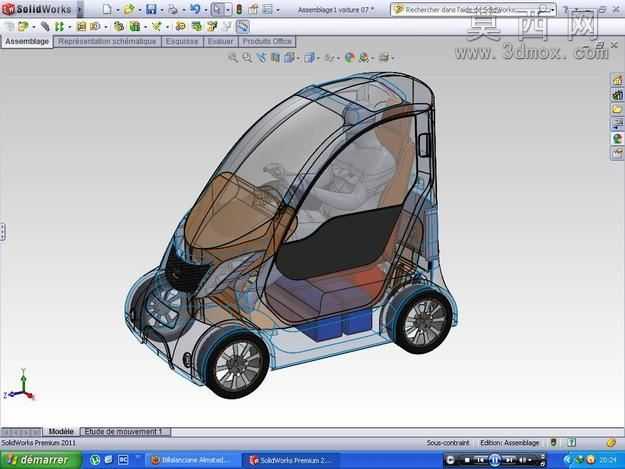Click the Select cursor tool icon
This screenshot has width=625, height=469.
[x=218, y=9]
